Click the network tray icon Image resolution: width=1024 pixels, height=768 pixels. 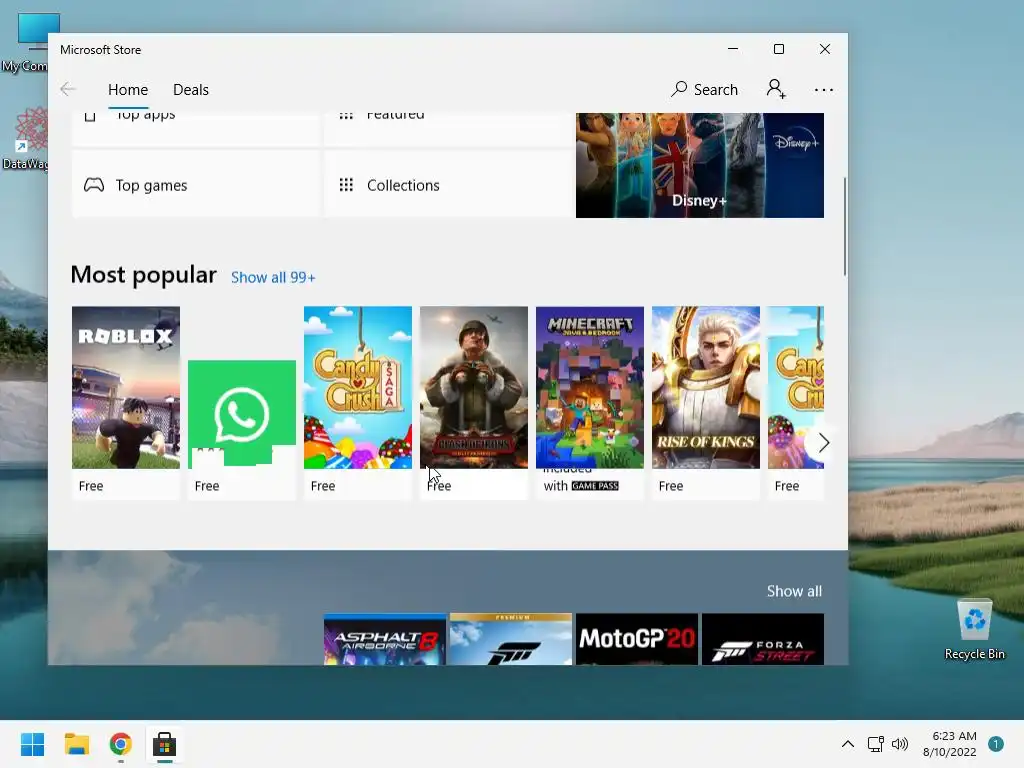click(x=875, y=744)
